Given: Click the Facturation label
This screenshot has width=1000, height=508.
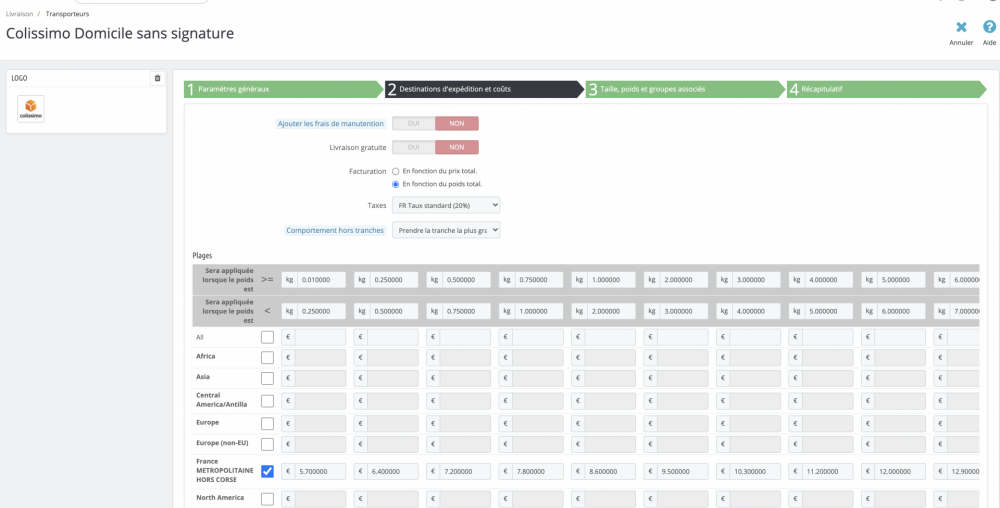Looking at the screenshot, I should [368, 171].
